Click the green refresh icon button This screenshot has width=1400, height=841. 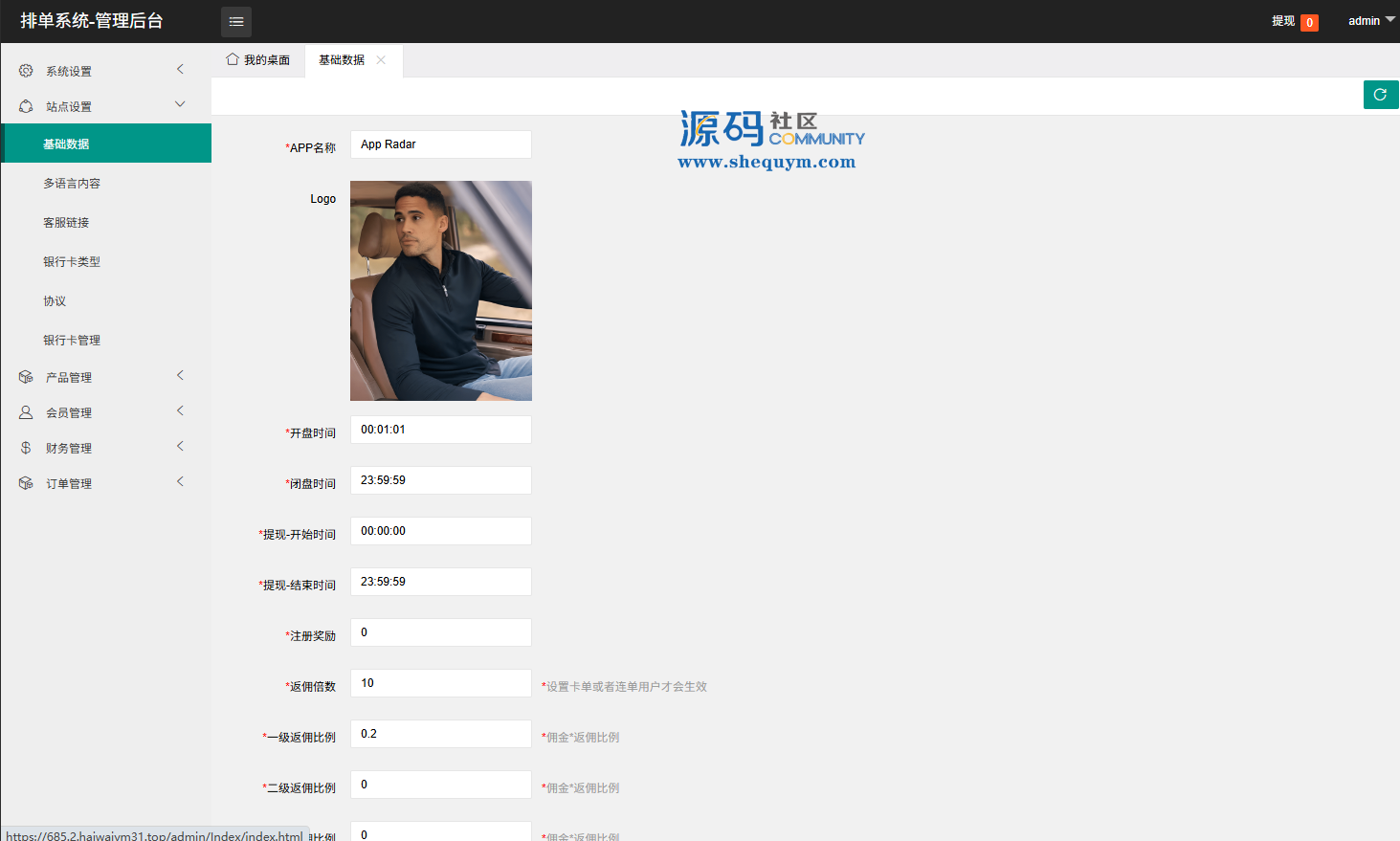pyautogui.click(x=1380, y=95)
